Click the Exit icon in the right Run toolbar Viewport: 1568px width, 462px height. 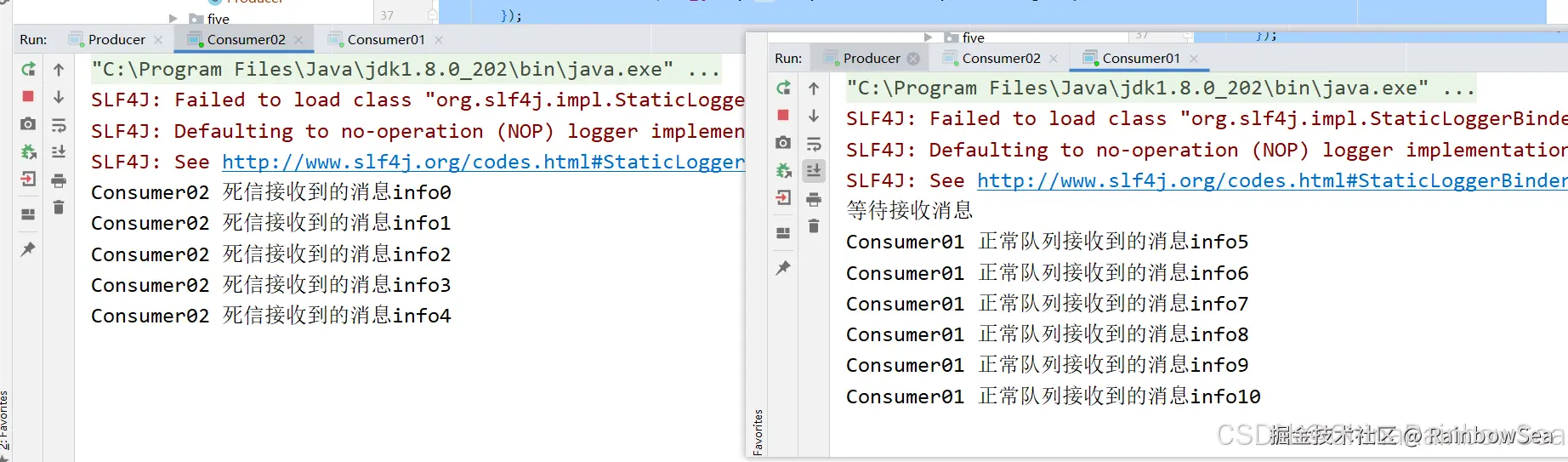pos(783,197)
